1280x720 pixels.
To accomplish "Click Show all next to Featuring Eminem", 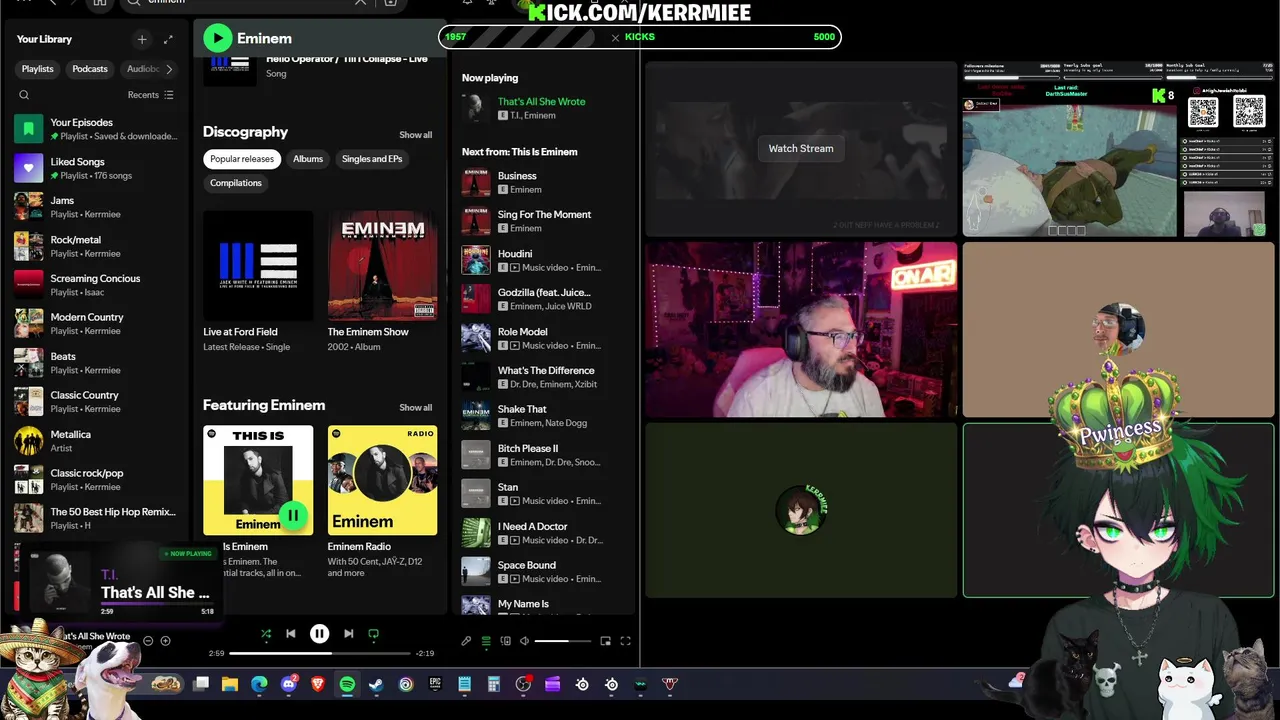I will click(x=416, y=408).
